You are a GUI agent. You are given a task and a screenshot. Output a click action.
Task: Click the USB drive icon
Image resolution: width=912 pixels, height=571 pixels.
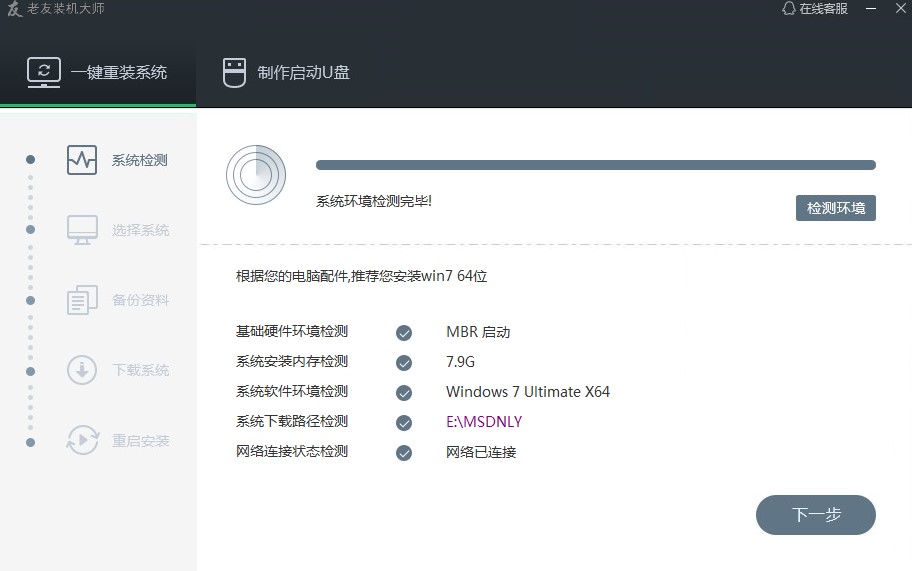[x=234, y=73]
